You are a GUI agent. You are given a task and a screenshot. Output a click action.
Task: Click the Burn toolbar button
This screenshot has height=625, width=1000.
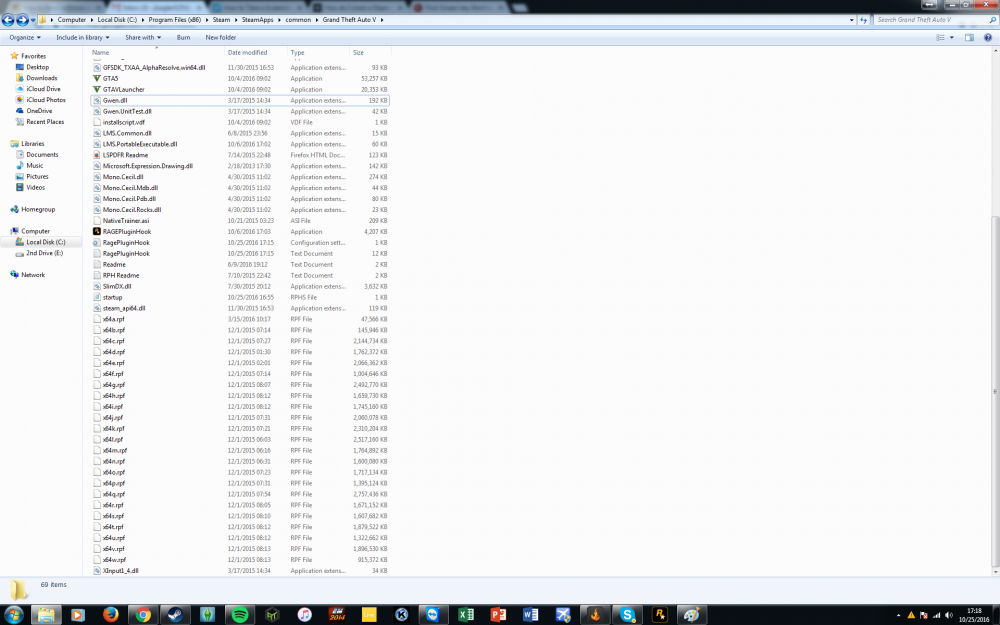pyautogui.click(x=184, y=38)
